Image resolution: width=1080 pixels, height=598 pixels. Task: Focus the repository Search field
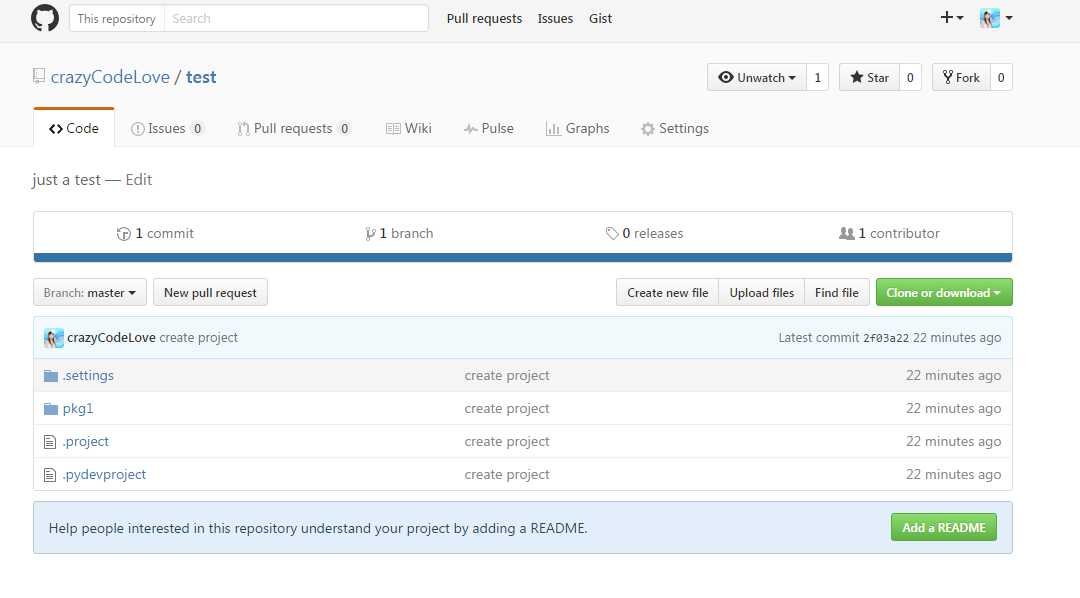click(296, 19)
